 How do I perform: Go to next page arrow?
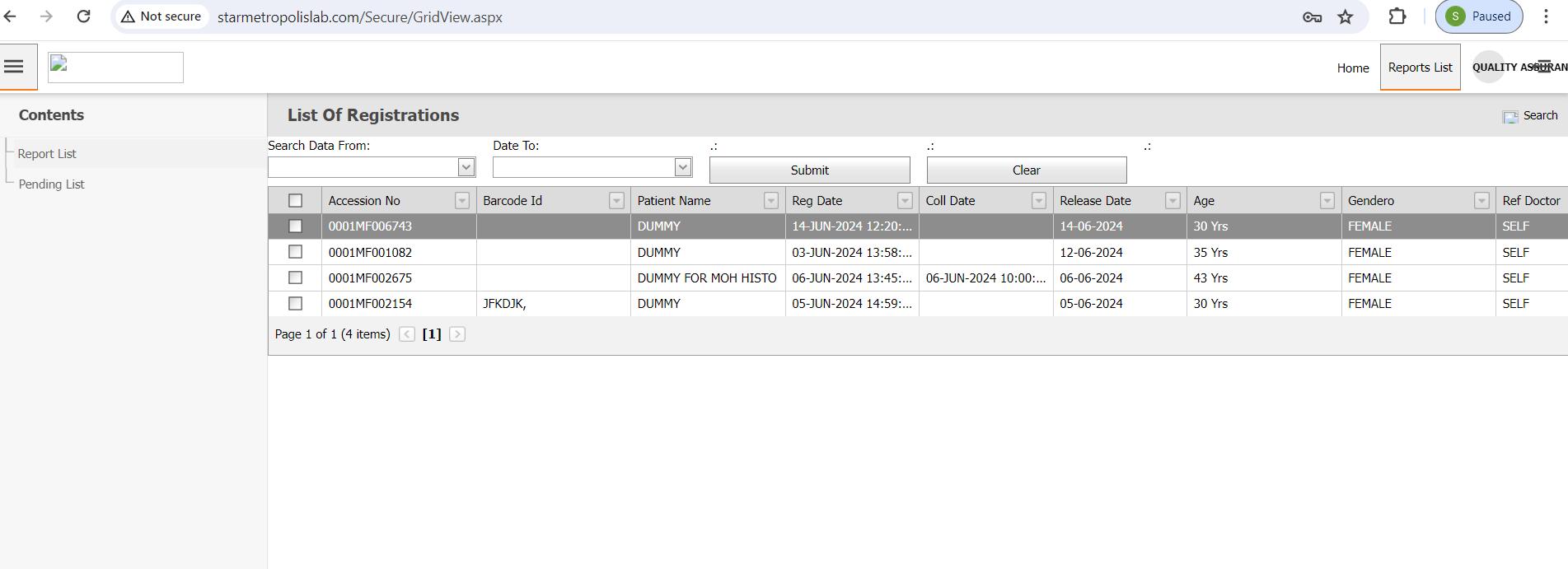click(457, 334)
